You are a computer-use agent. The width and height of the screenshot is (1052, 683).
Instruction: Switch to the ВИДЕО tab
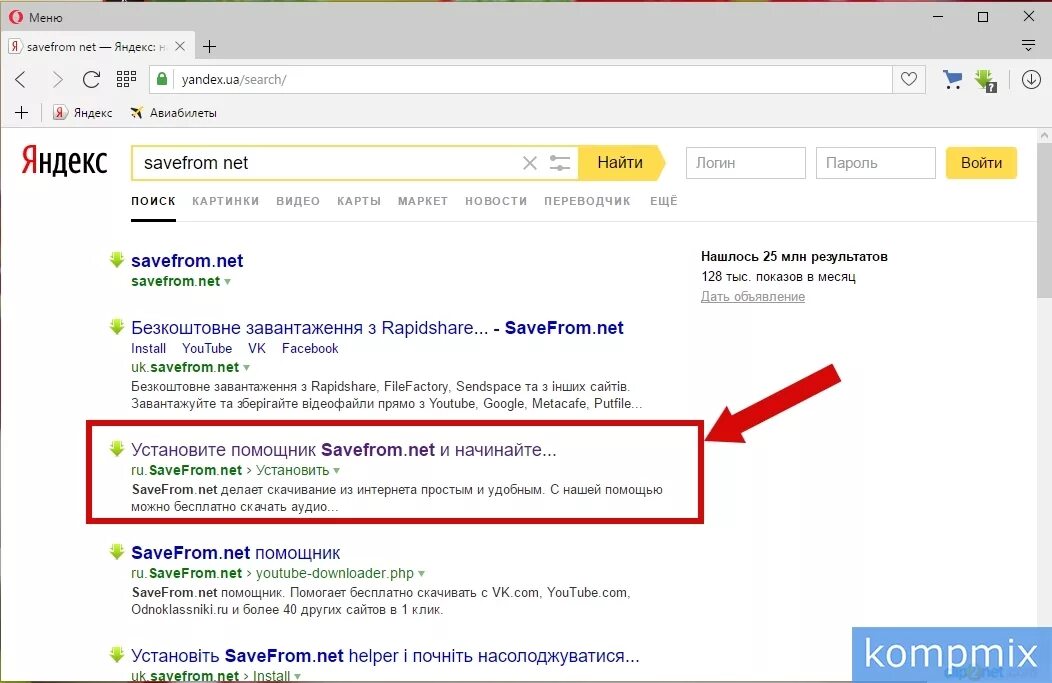tap(298, 201)
